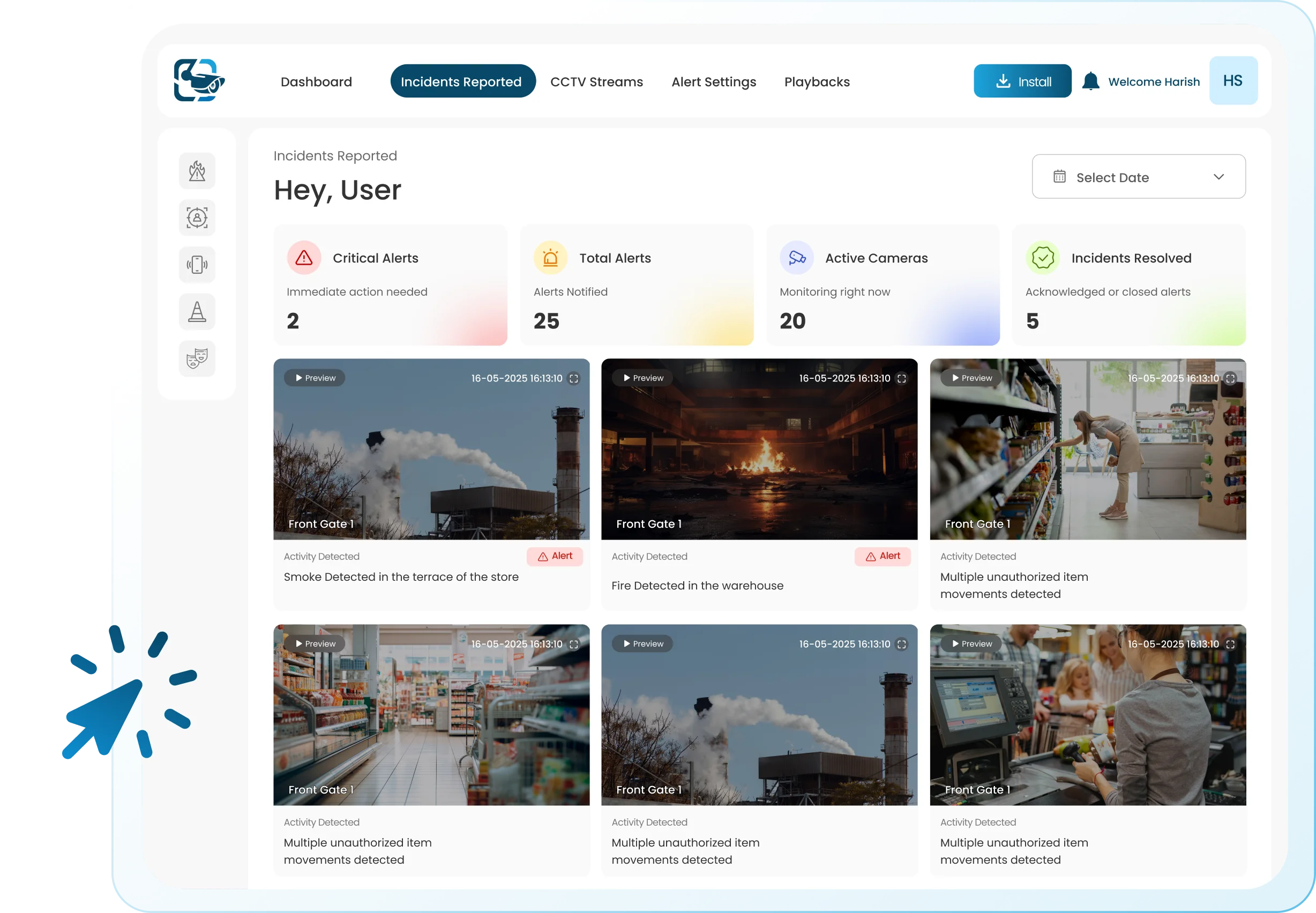Switch to the Dashboard tab
Image resolution: width=1316 pixels, height=913 pixels.
pyautogui.click(x=316, y=82)
